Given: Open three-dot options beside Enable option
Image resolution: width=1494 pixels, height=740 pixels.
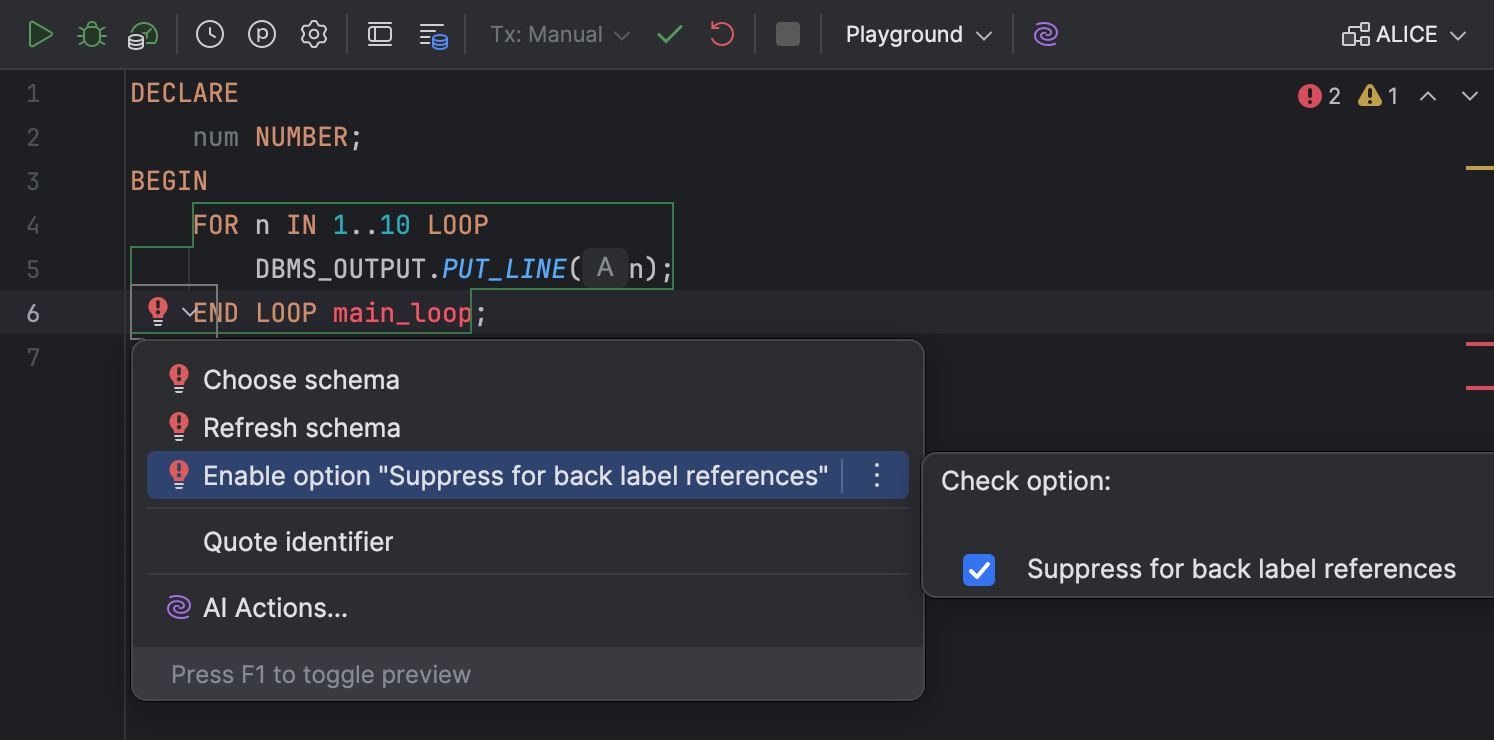Looking at the screenshot, I should click(x=877, y=476).
